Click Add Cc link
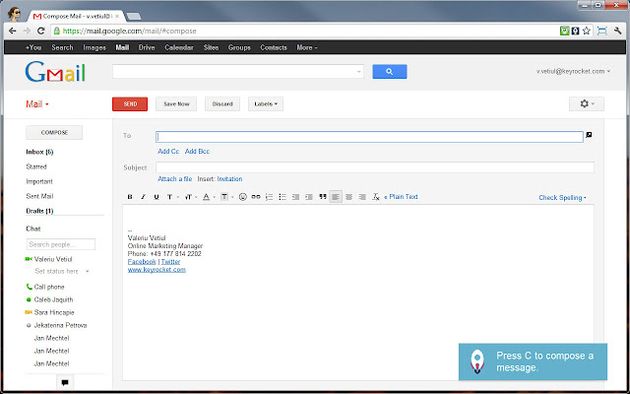 click(x=168, y=151)
